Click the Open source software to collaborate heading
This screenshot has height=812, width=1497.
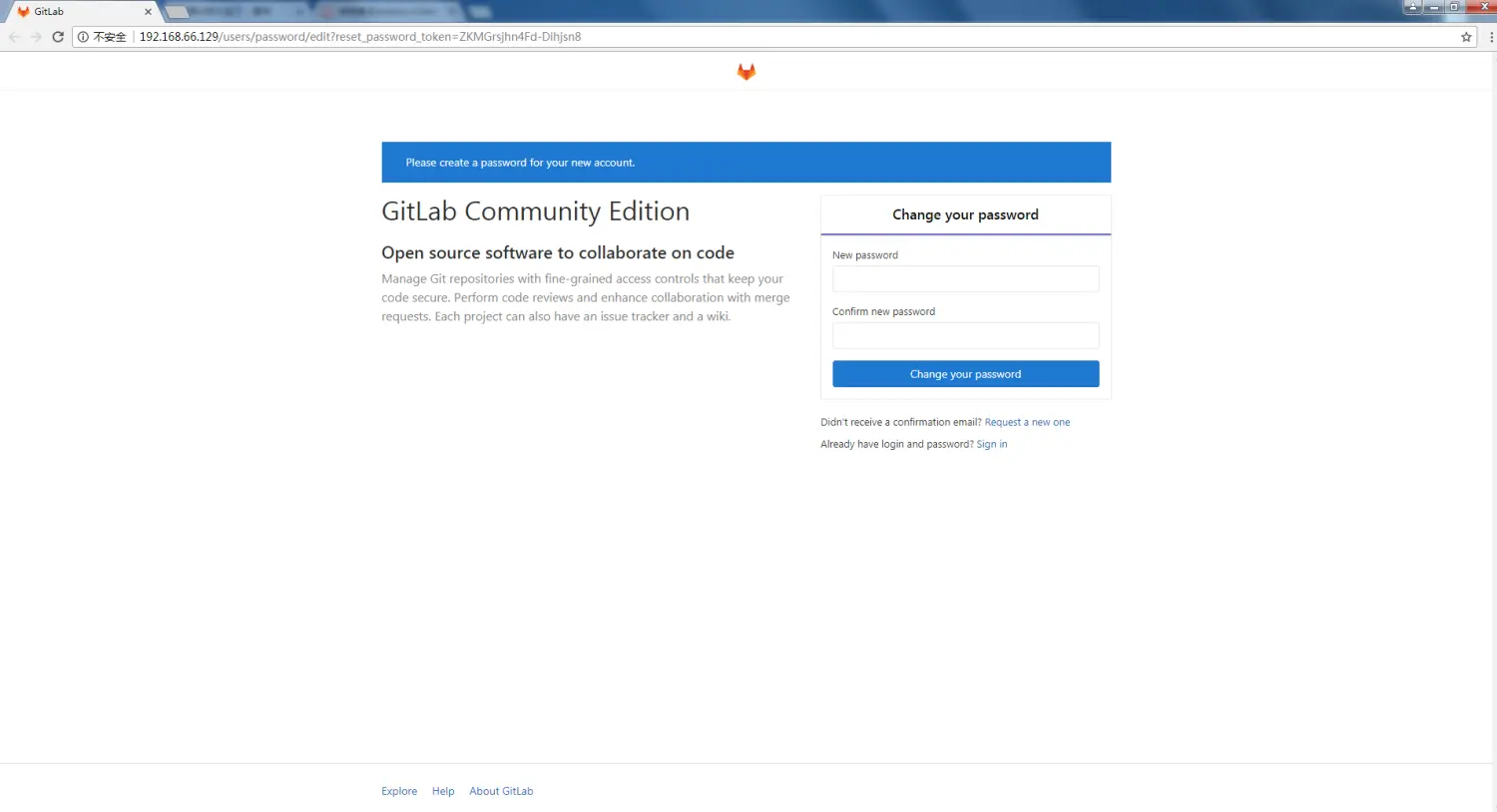(x=558, y=253)
